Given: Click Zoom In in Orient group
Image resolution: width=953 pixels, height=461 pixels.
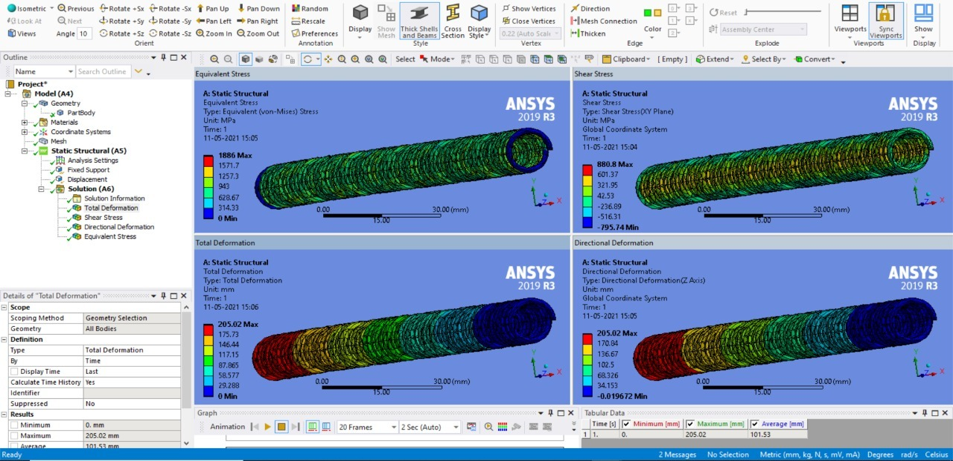Looking at the screenshot, I should click(x=215, y=33).
